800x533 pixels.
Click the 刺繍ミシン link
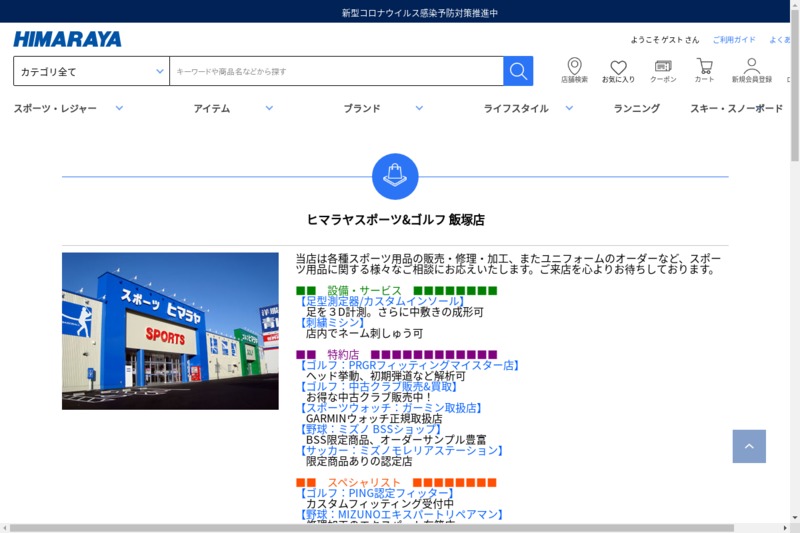pyautogui.click(x=332, y=322)
